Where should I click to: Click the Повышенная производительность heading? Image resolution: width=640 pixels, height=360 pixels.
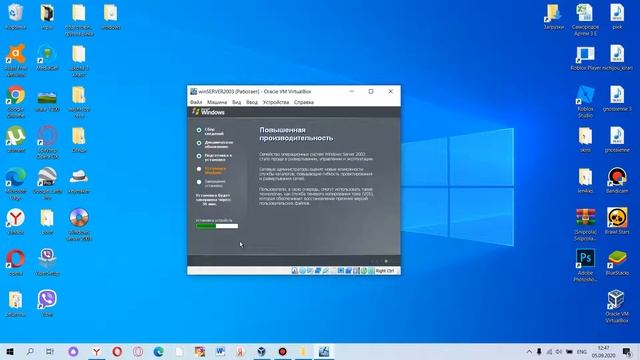coord(296,134)
